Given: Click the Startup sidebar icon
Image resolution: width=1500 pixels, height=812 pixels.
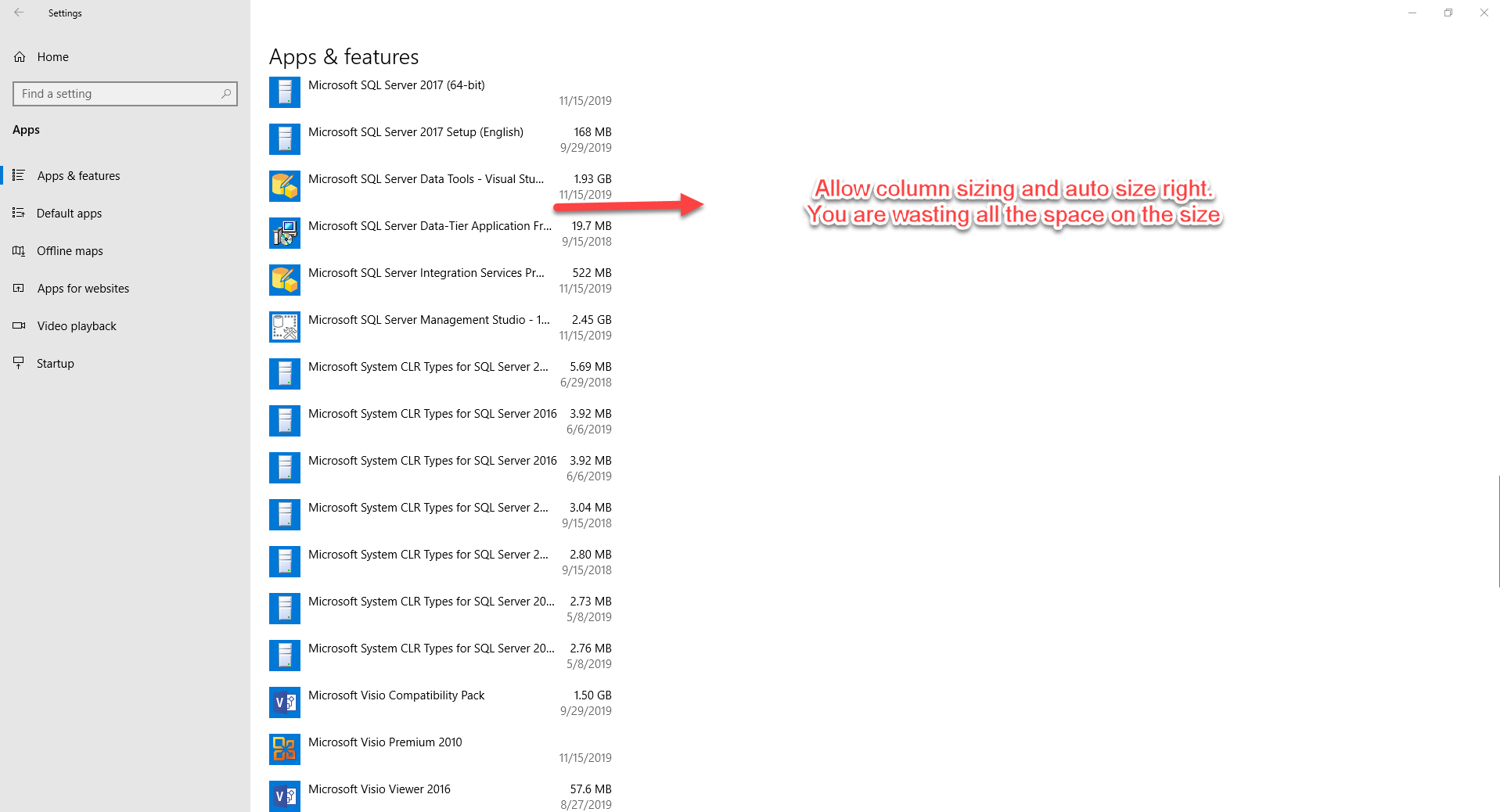Looking at the screenshot, I should (x=19, y=363).
